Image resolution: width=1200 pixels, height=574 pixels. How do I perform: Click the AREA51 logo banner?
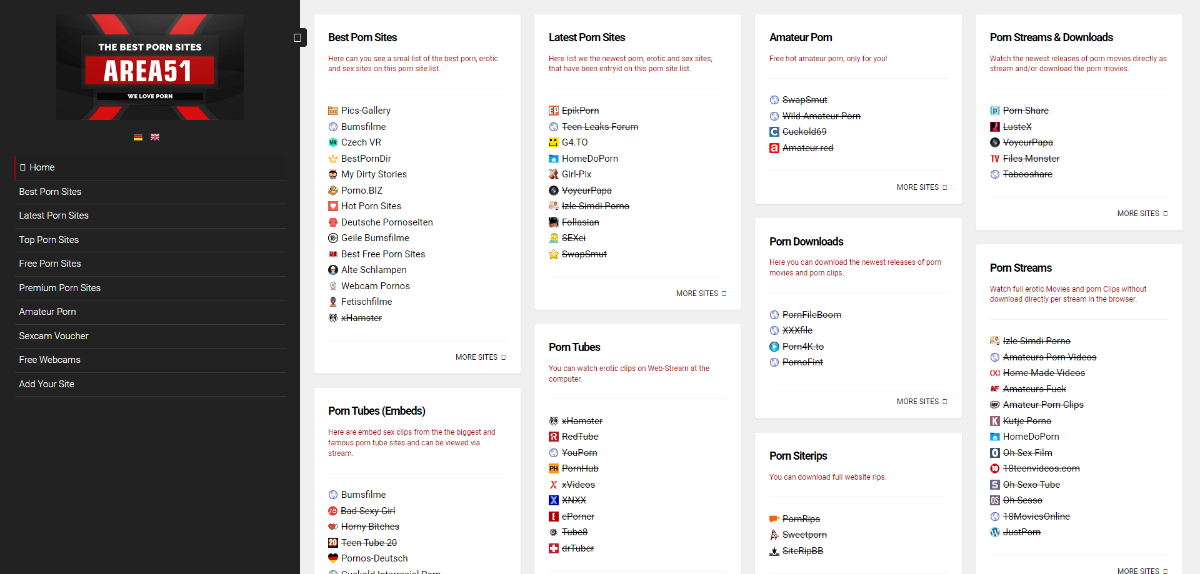tap(150, 67)
